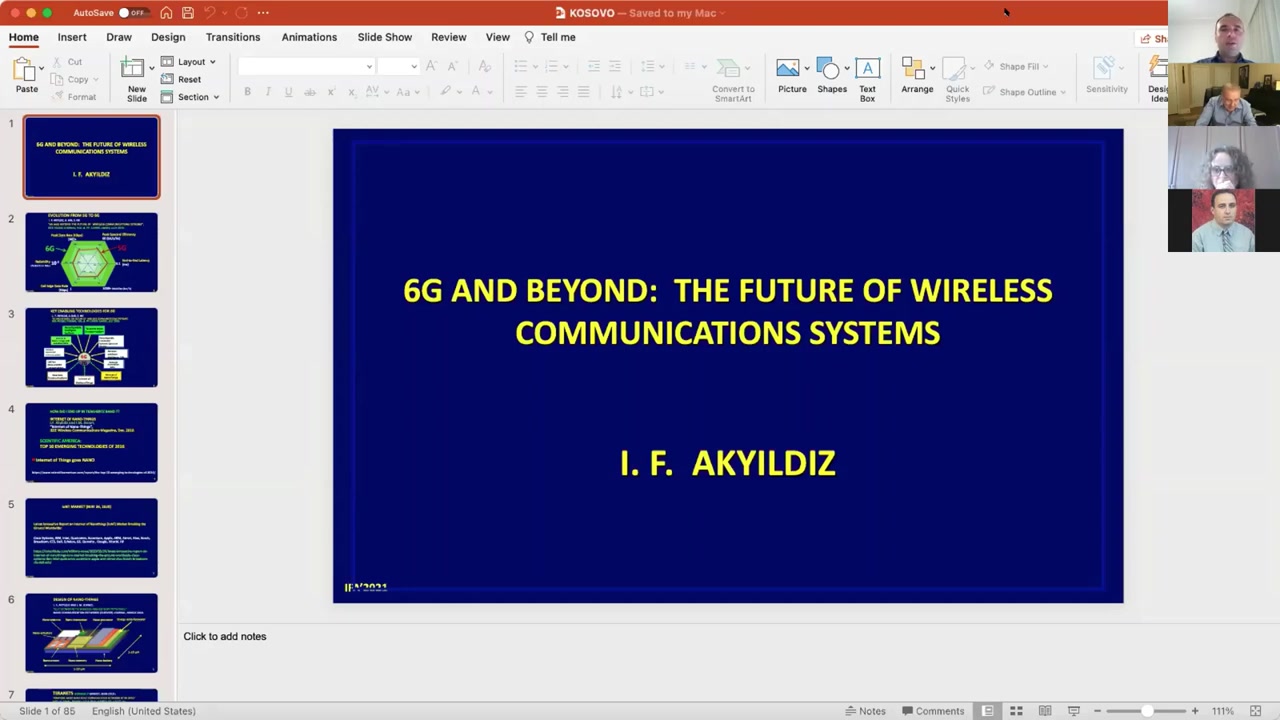The height and width of the screenshot is (720, 1280).
Task: Switch to the Slide Show tab
Action: (x=385, y=37)
